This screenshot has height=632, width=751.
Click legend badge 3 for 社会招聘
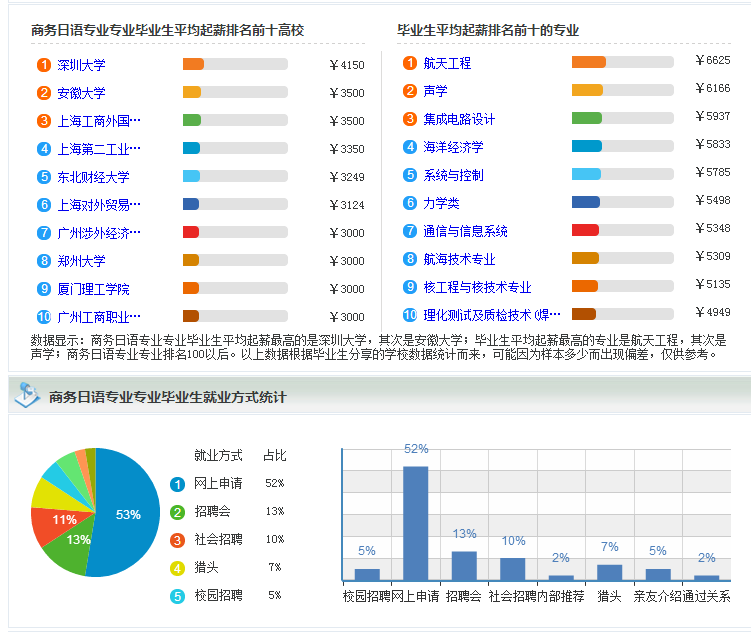[x=177, y=540]
